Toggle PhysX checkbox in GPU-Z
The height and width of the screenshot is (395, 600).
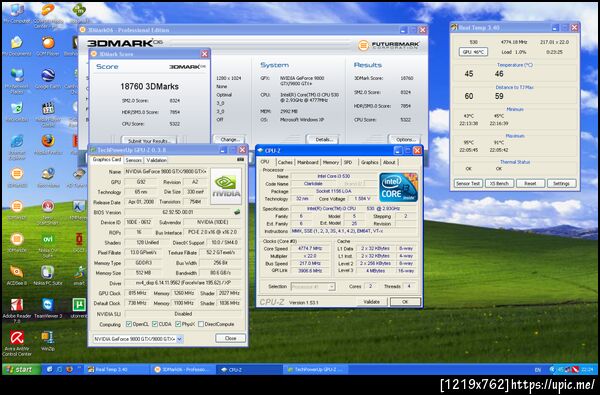(178, 324)
